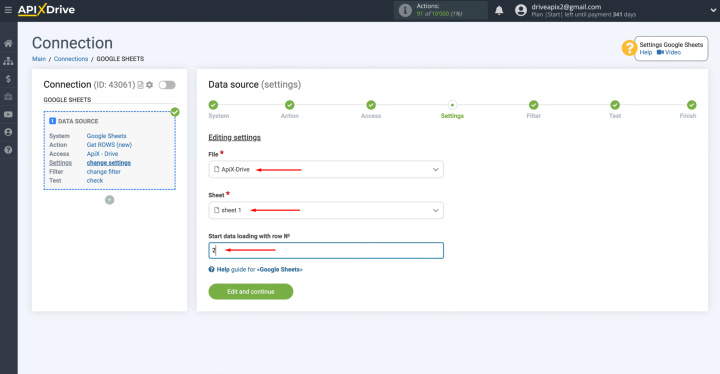Open the notifications bell
The image size is (720, 374).
(x=499, y=10)
